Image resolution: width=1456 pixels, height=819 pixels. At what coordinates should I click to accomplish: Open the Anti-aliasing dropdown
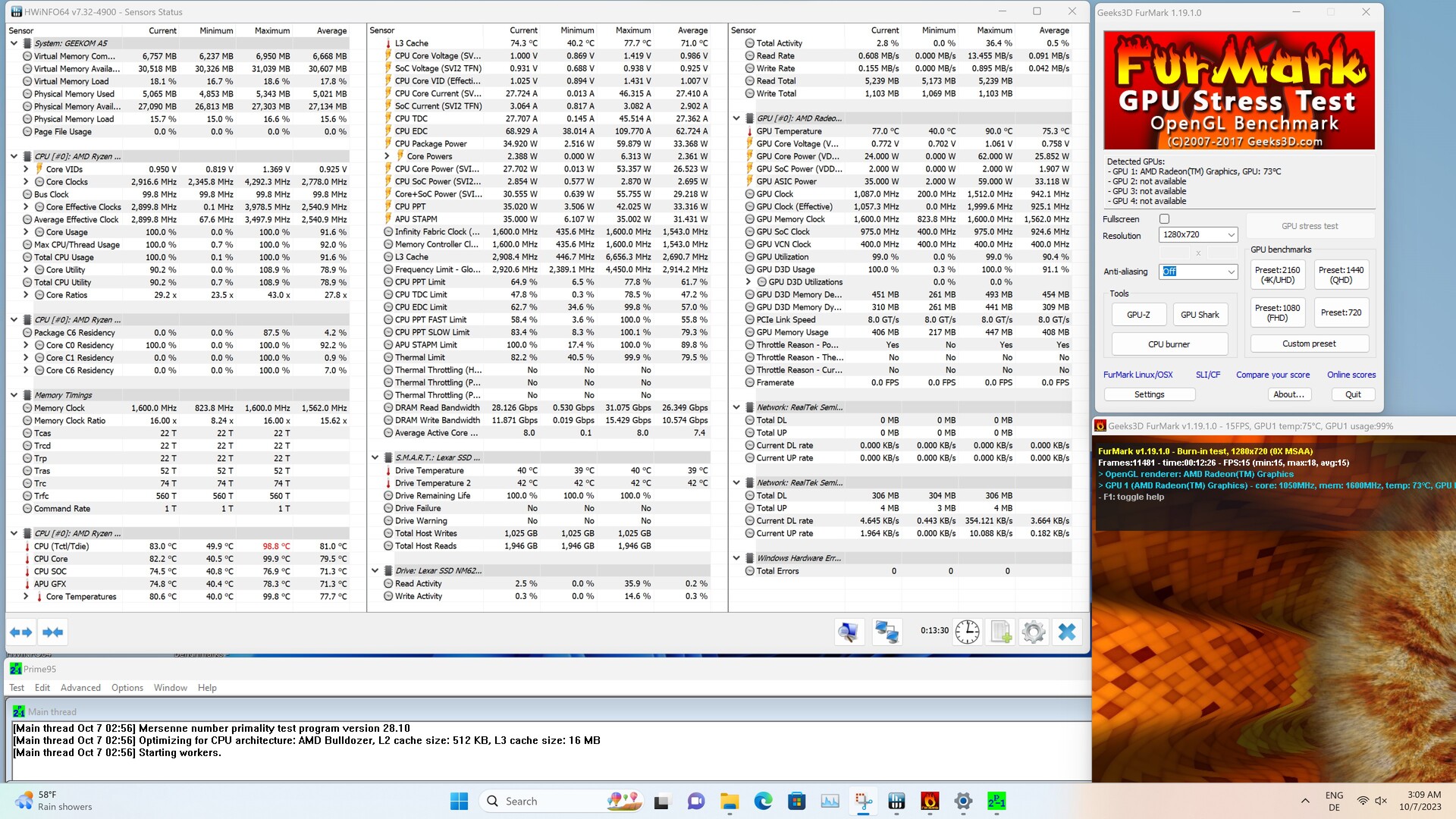click(1198, 271)
